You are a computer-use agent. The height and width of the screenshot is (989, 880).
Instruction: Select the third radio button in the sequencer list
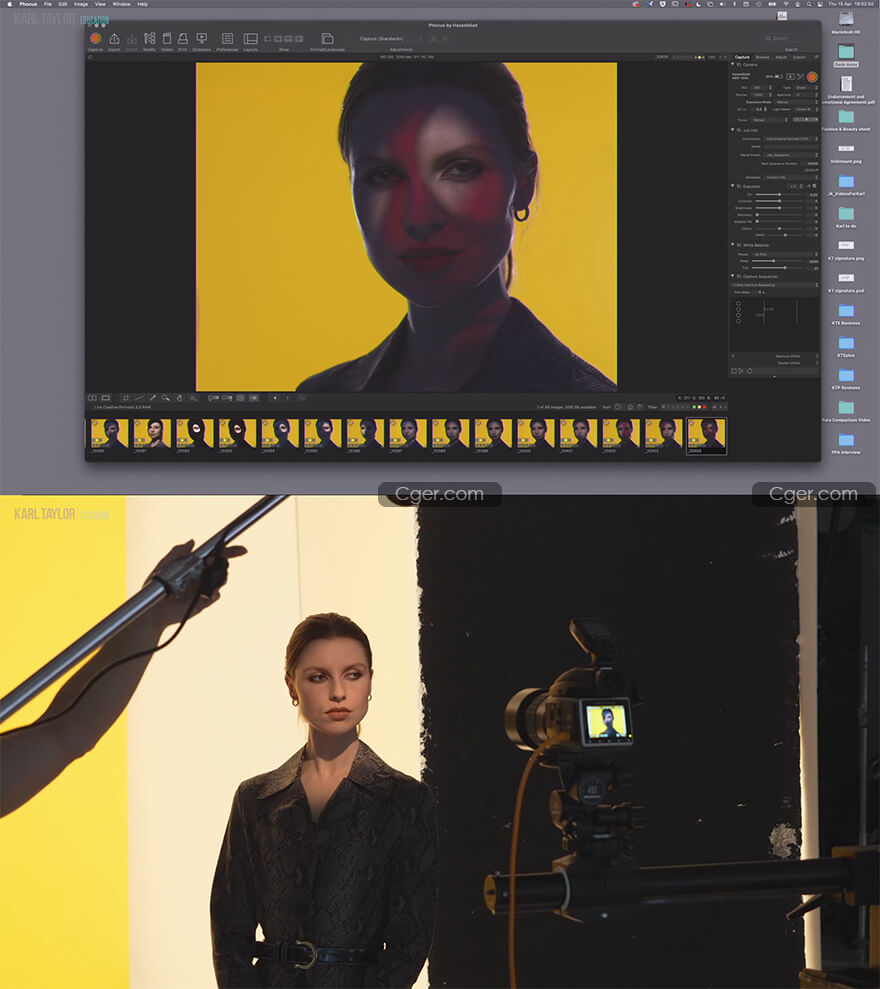pos(738,315)
